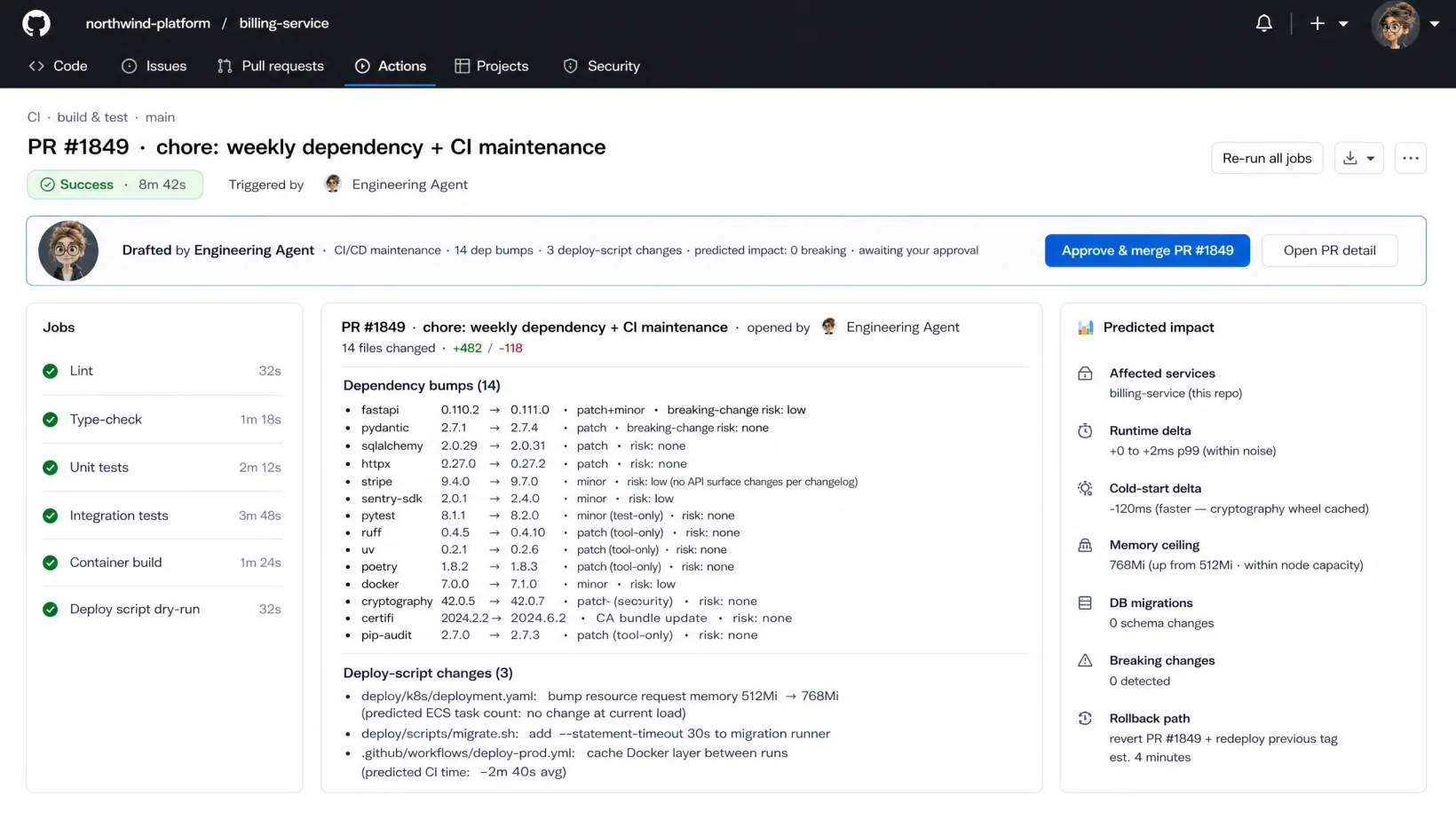
Task: Click the Success status badge
Action: [x=115, y=185]
